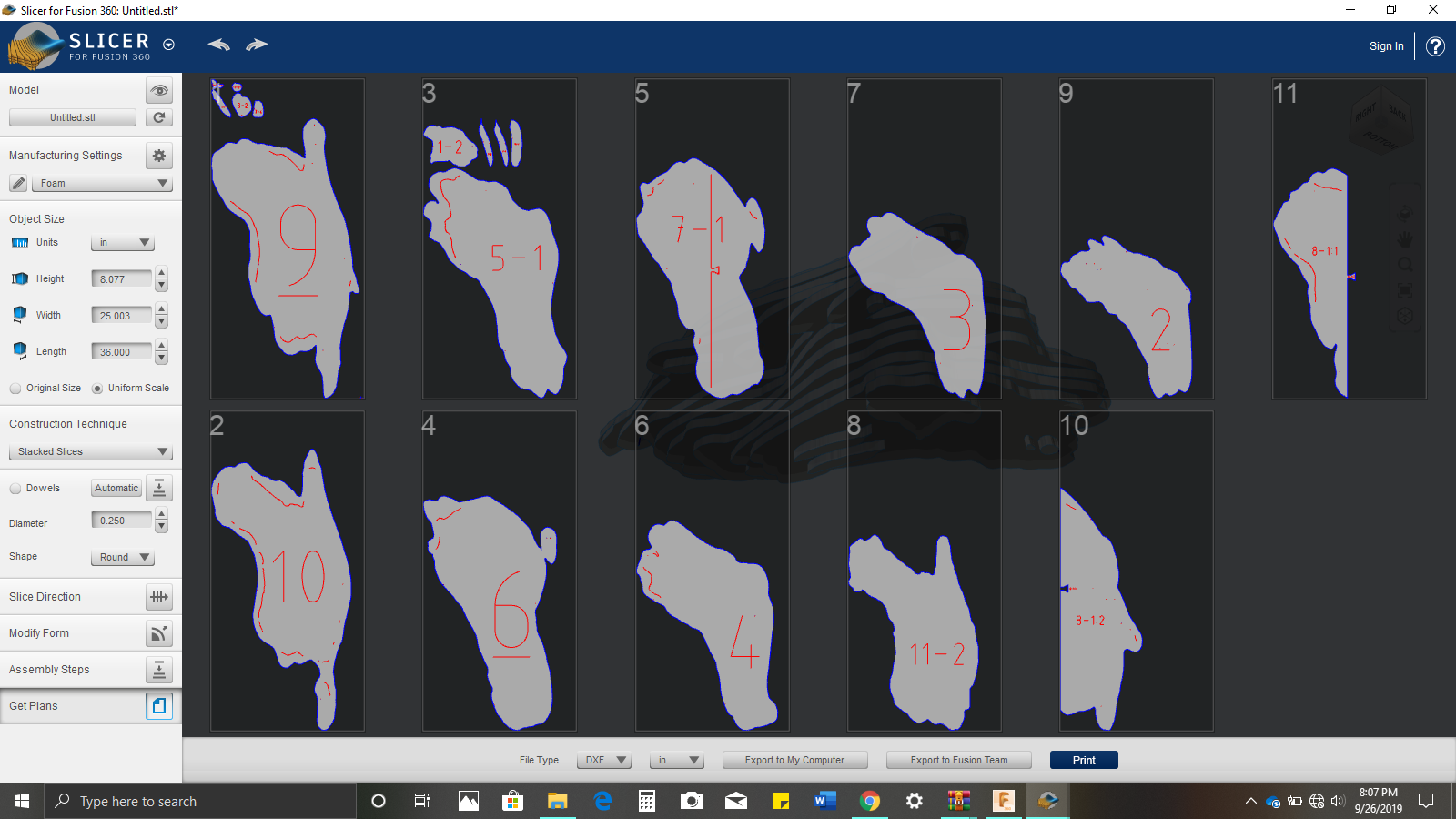
Task: Click the model refresh icon
Action: 159,117
